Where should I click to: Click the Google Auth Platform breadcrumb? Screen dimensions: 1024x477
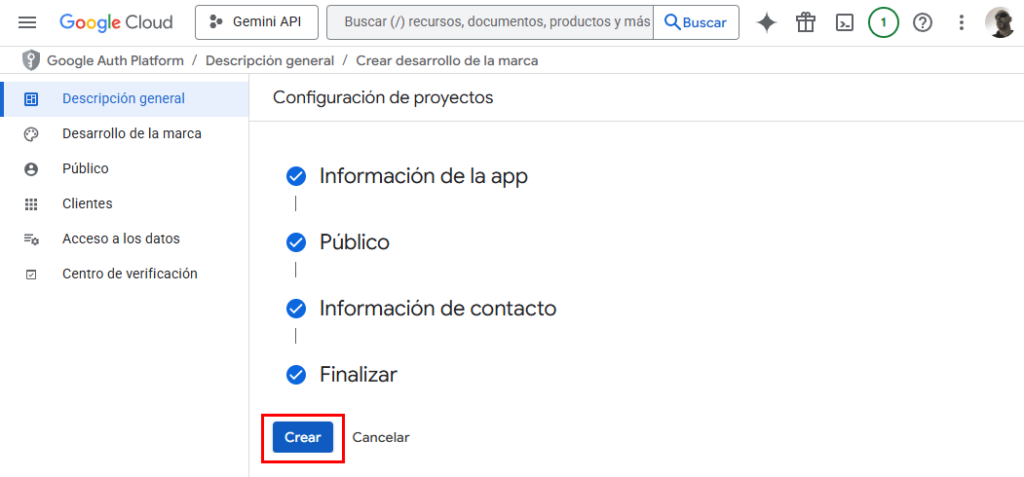(x=115, y=61)
